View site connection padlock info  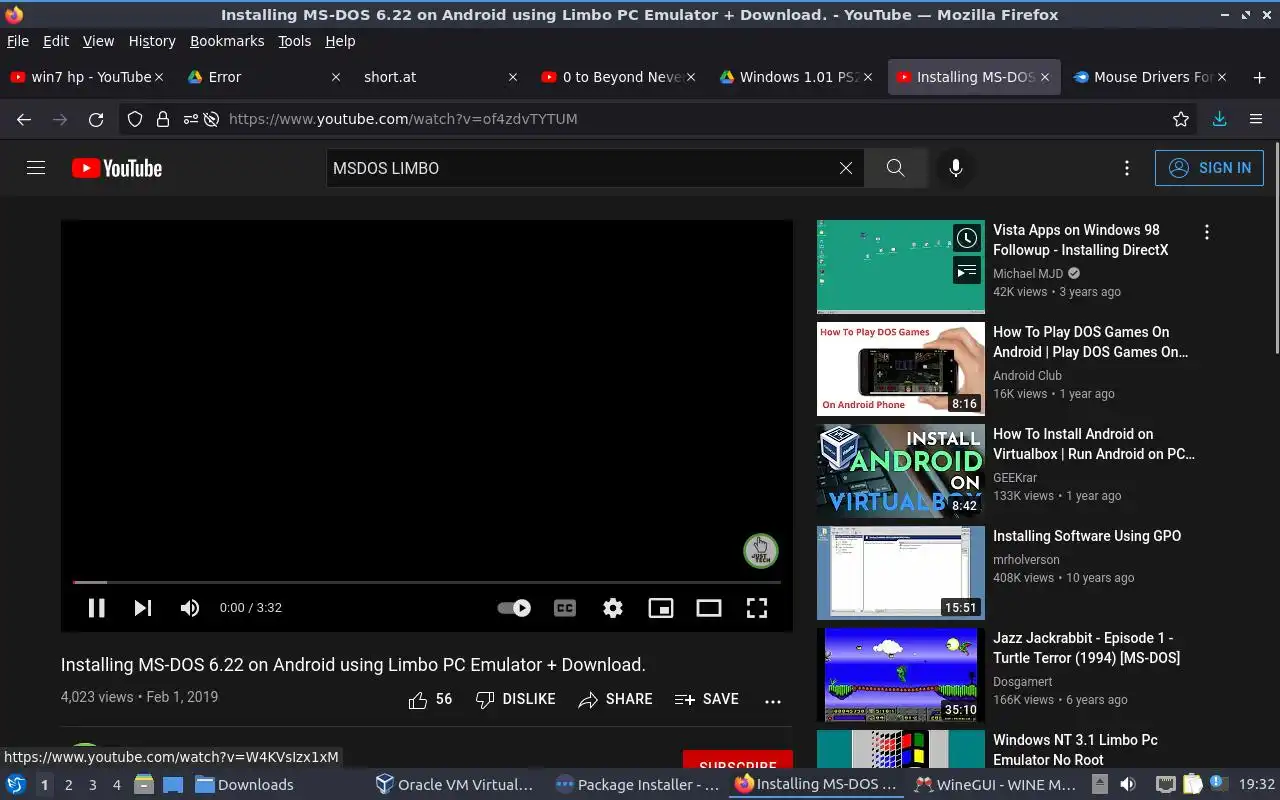tap(162, 119)
